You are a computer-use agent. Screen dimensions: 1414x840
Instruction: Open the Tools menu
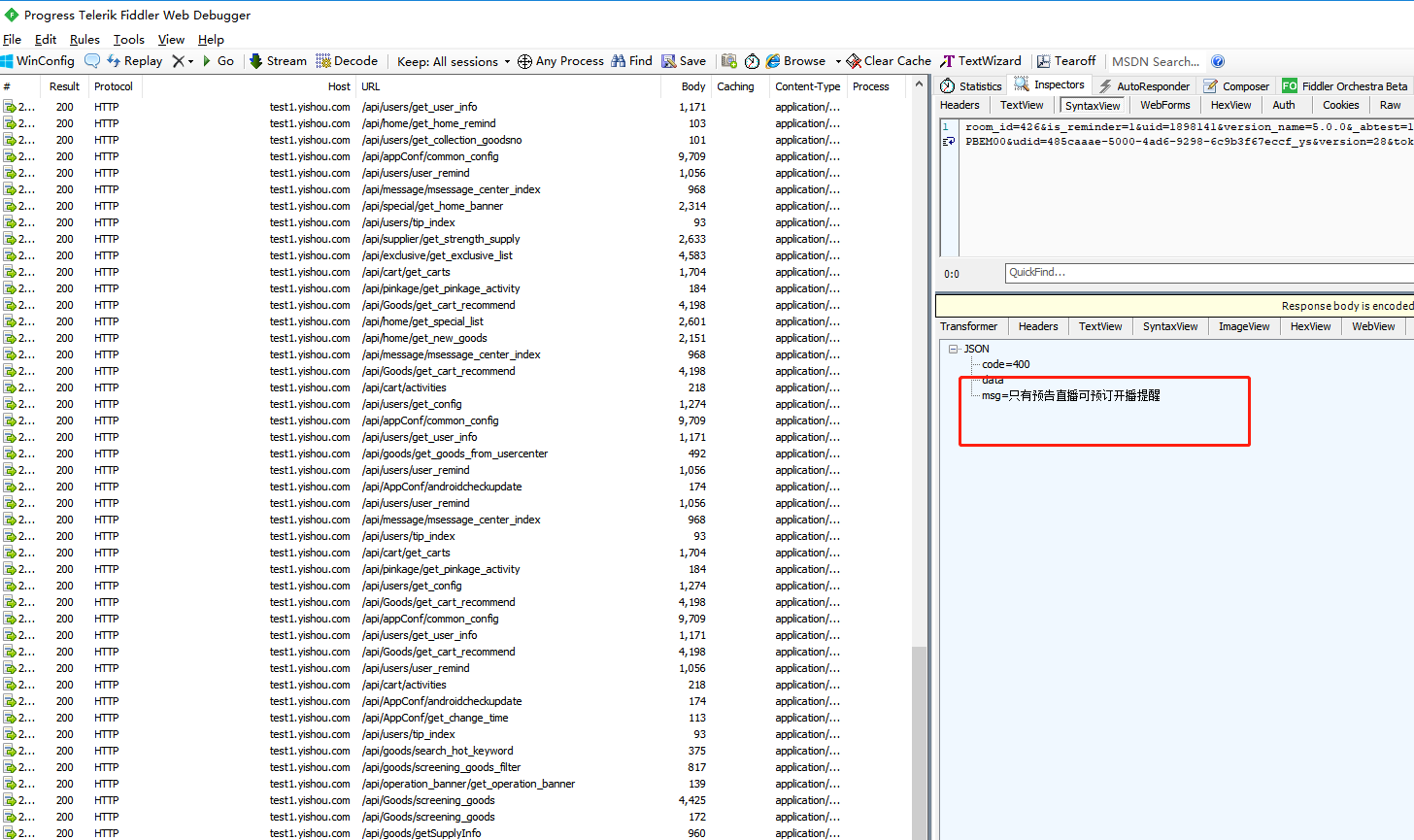click(129, 40)
